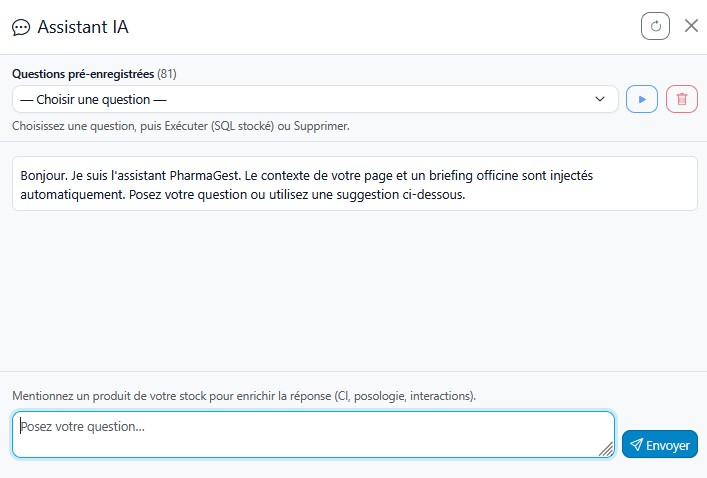The height and width of the screenshot is (478, 707).
Task: Click the text area resize grip
Action: [x=606, y=449]
